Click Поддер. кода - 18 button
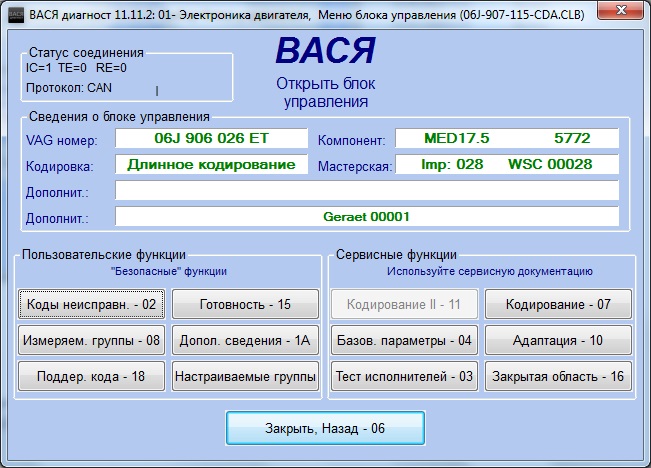Viewport: 651px width, 468px height. tap(90, 376)
